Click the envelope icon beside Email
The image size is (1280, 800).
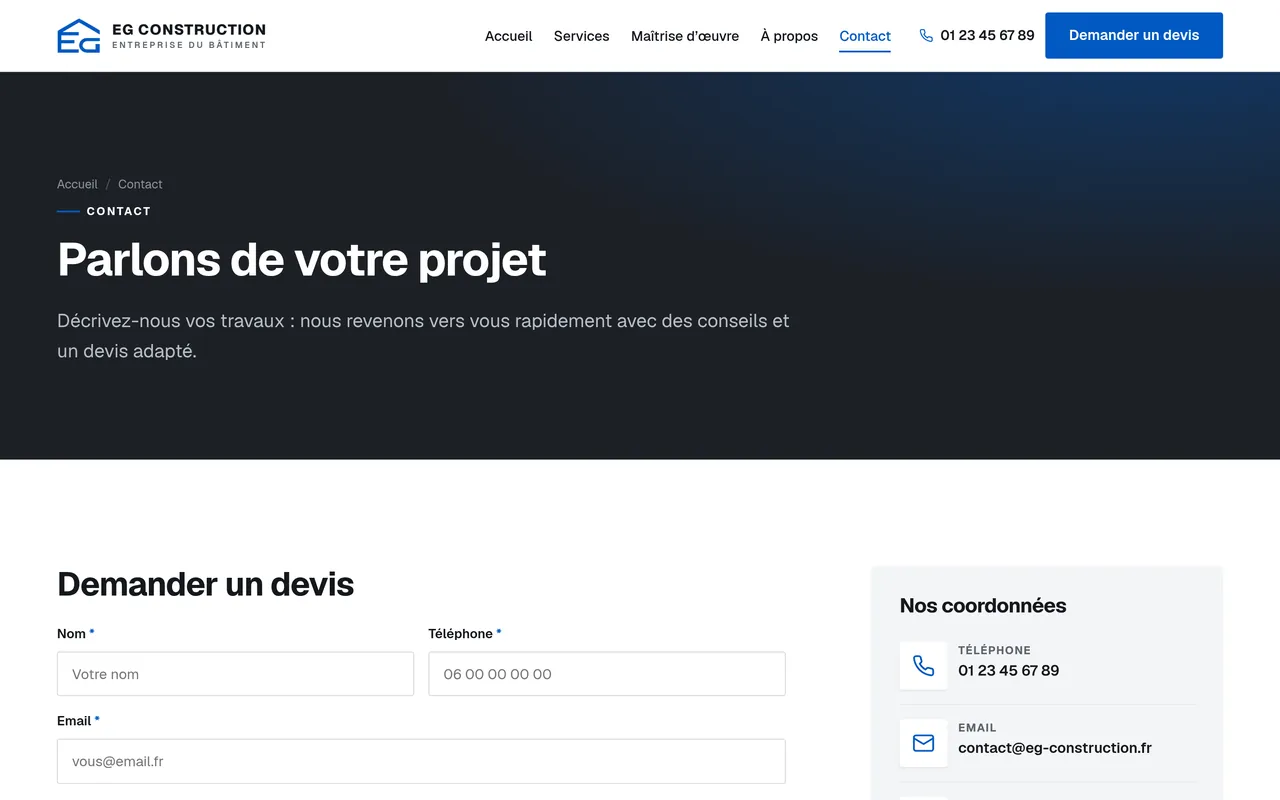923,743
